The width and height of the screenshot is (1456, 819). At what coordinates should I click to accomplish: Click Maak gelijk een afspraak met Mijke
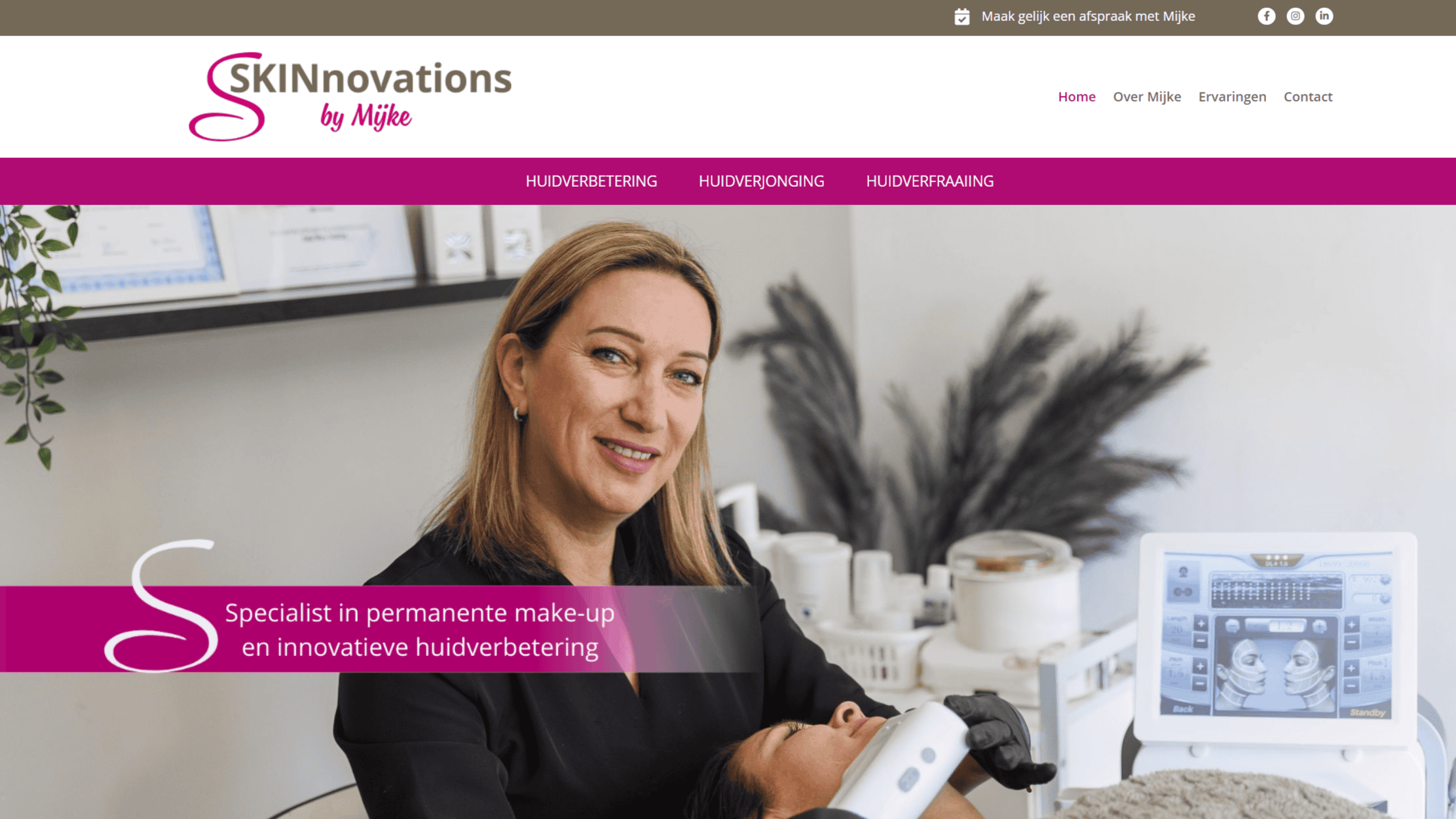pos(1088,16)
